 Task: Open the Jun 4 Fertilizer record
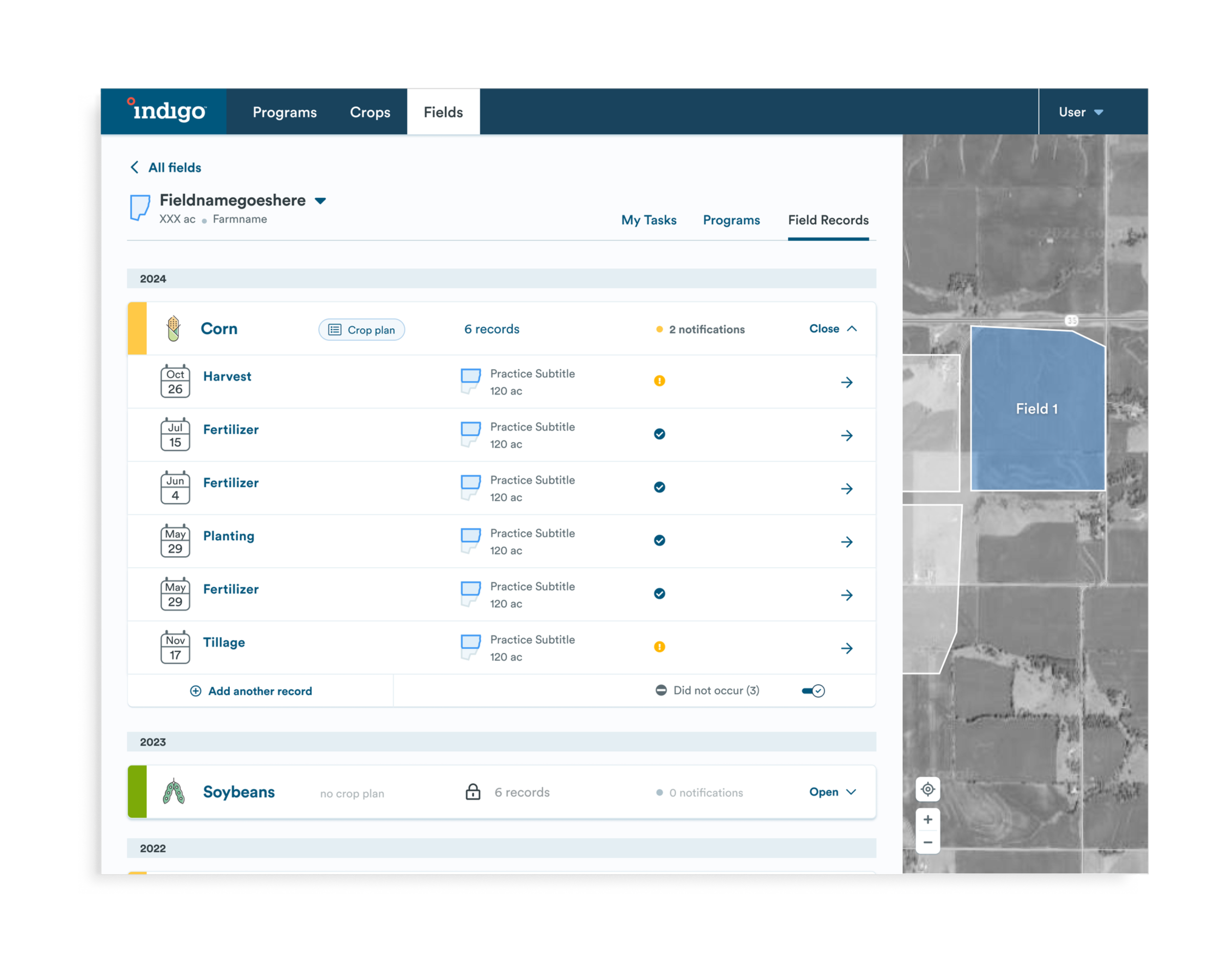(231, 482)
